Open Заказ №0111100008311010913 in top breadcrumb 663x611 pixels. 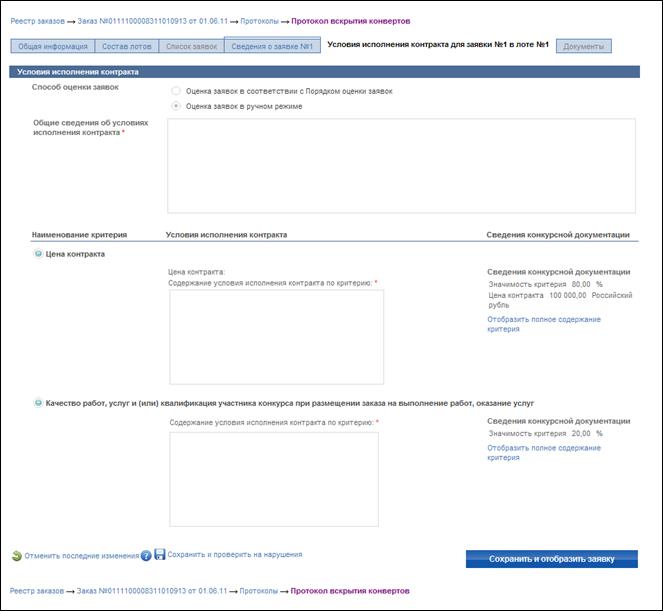point(153,21)
